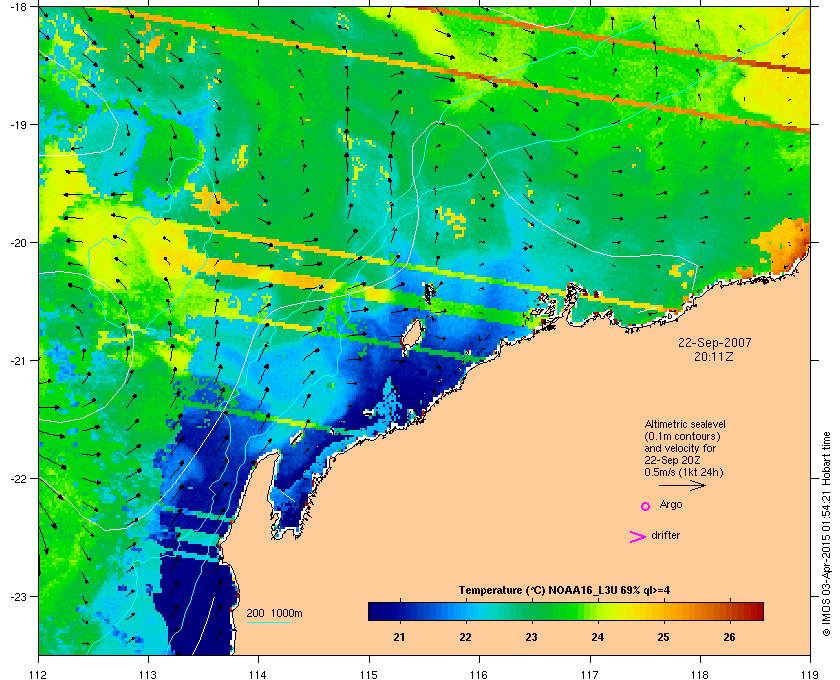Click the 'Altimetric sealevel' legend text

[x=685, y=424]
